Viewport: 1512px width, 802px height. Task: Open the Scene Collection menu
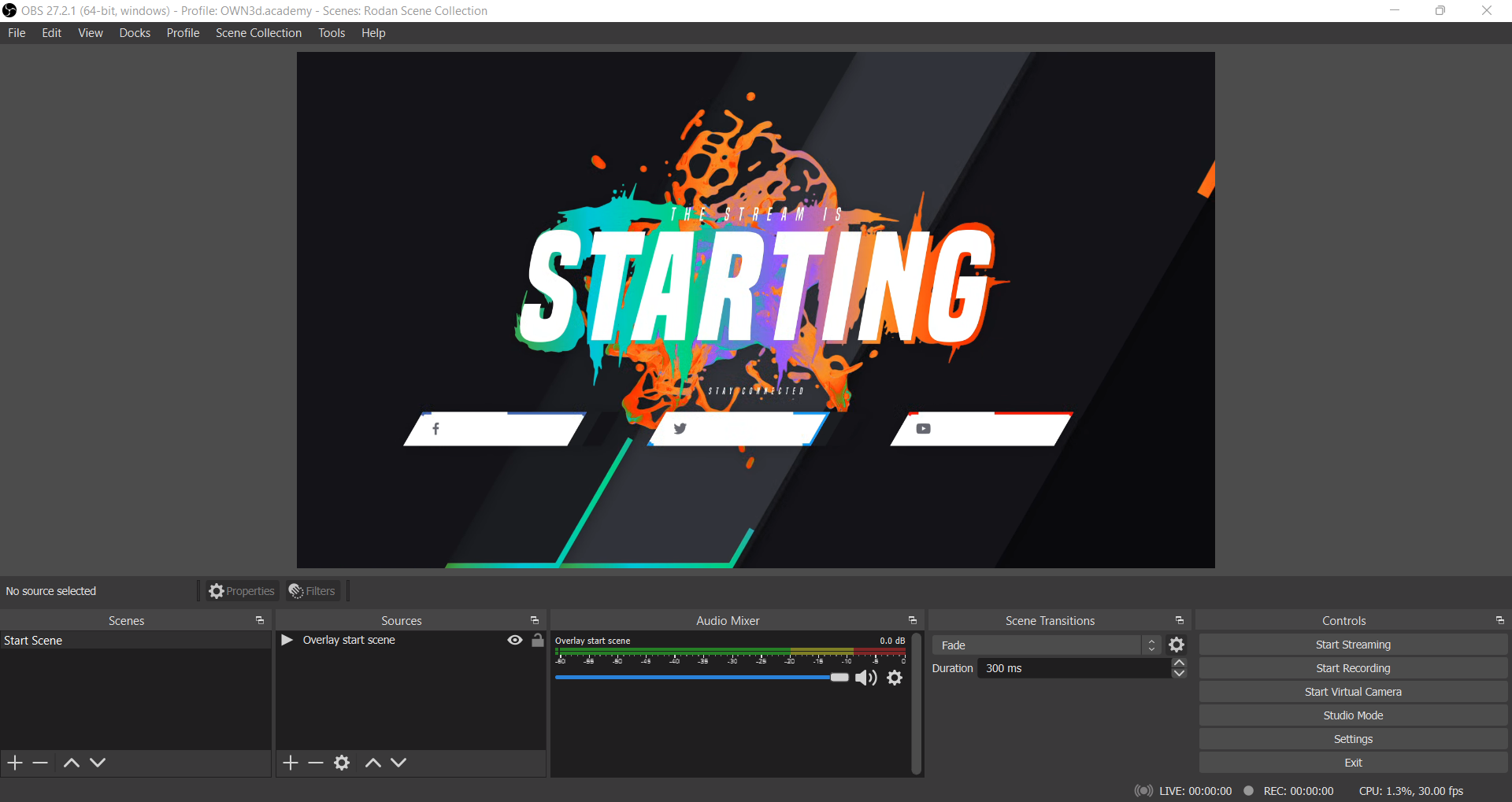[258, 33]
